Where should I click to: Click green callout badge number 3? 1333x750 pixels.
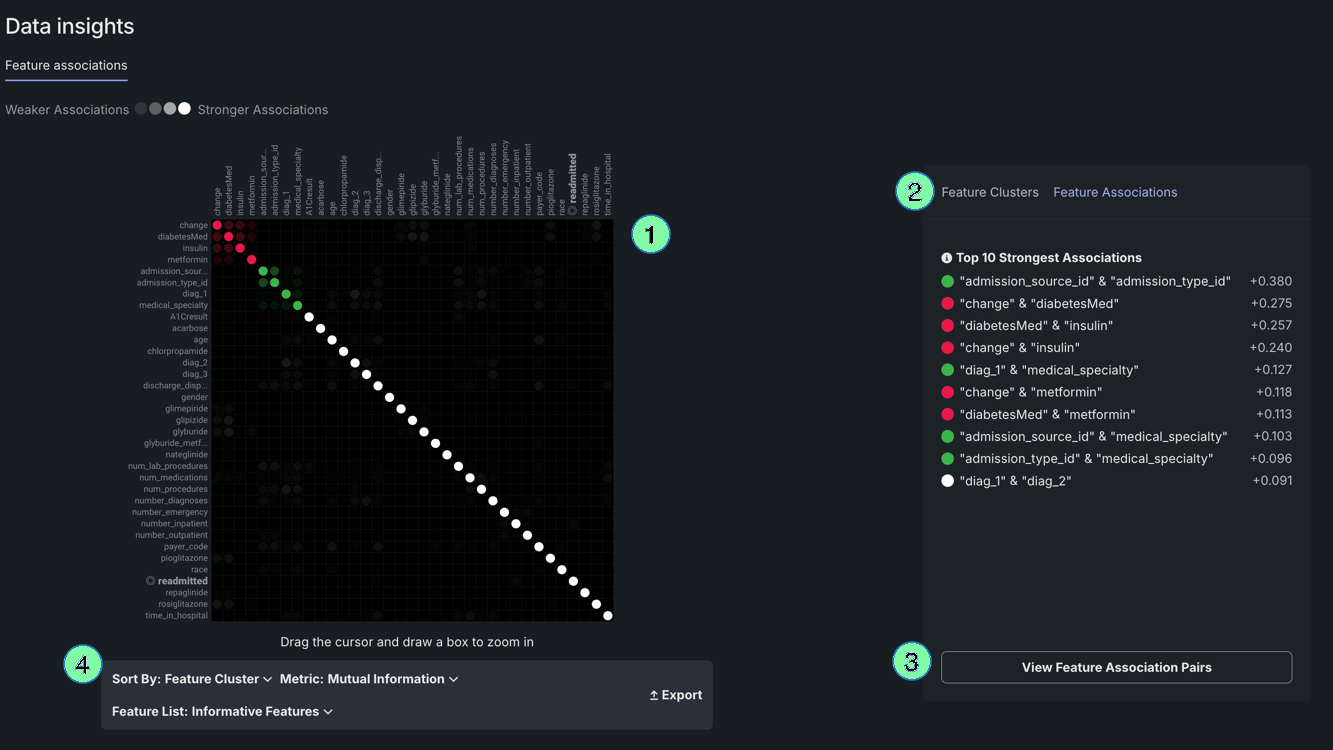(x=911, y=662)
